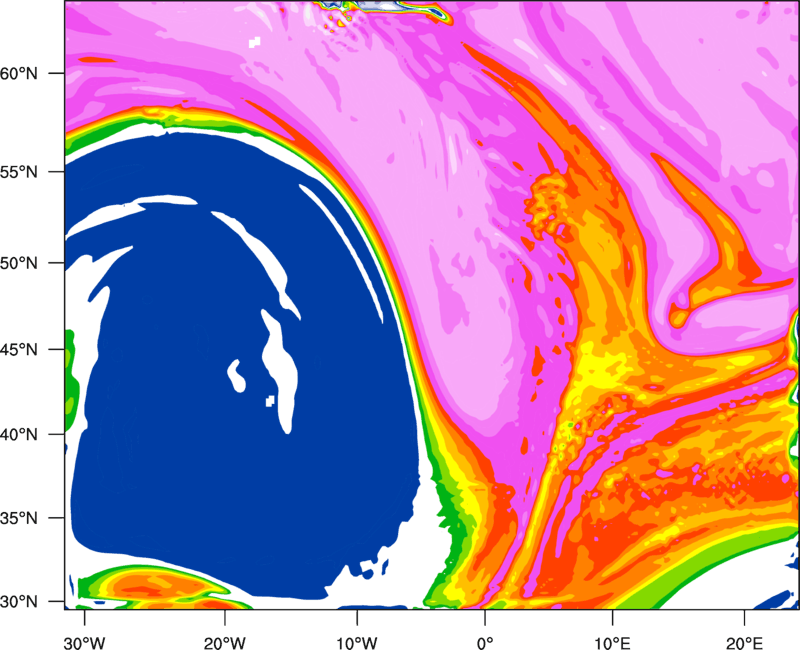
Task: Click the 45°N latitude label
Action: (x=19, y=349)
